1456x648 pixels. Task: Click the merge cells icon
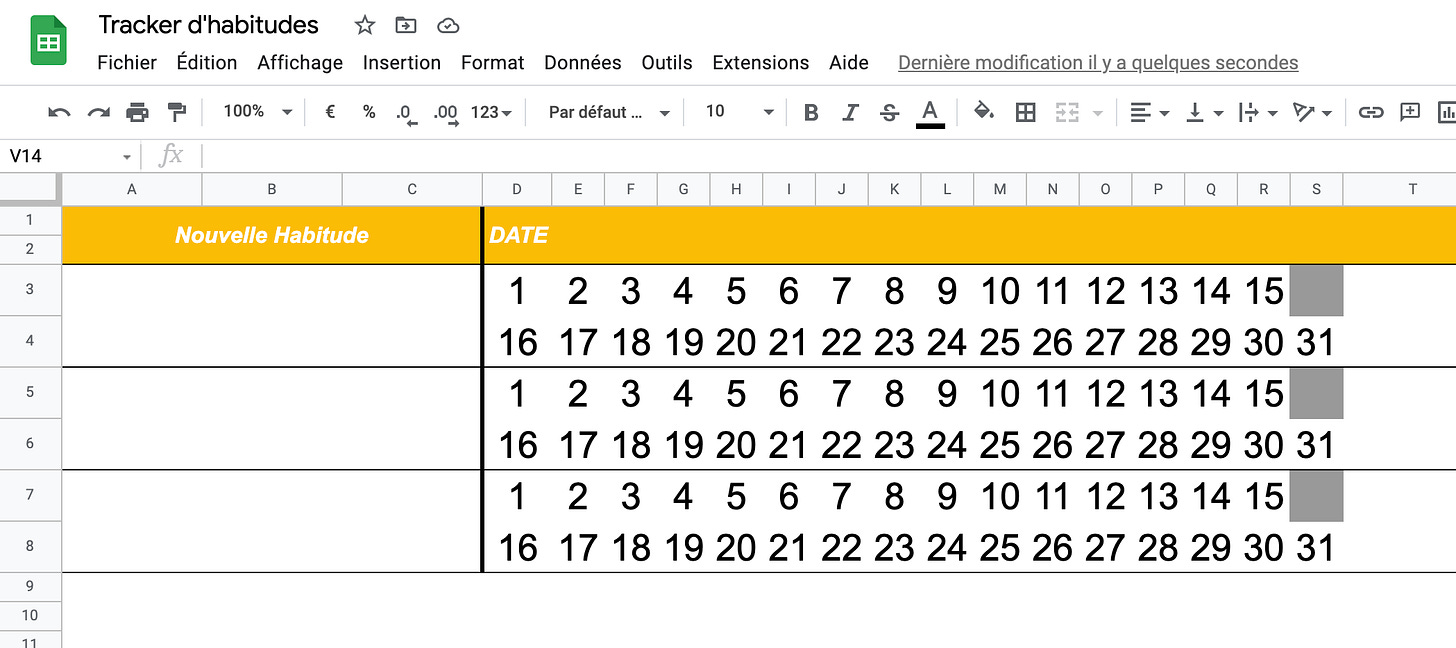click(1067, 112)
